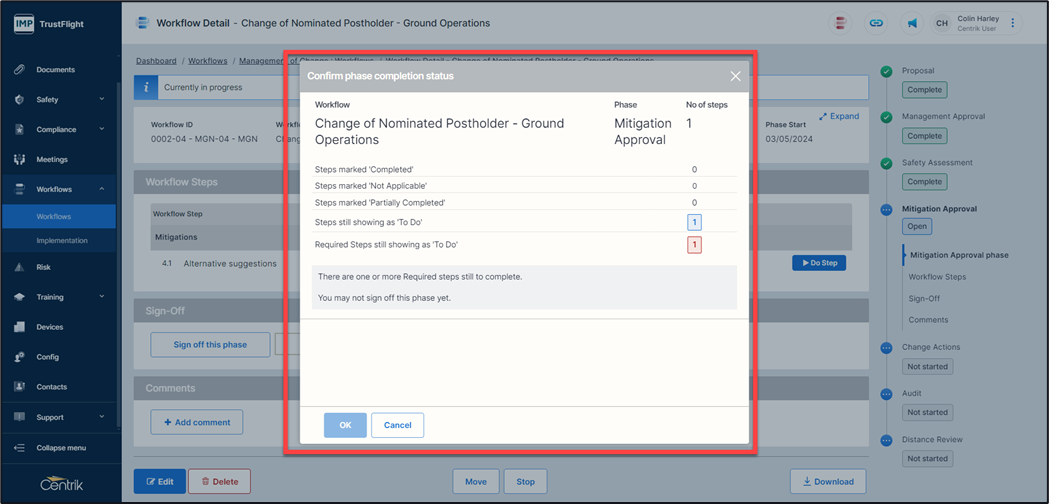Click the Change Actions Not started badge
Viewport: 1049px width, 504px height.
click(927, 367)
